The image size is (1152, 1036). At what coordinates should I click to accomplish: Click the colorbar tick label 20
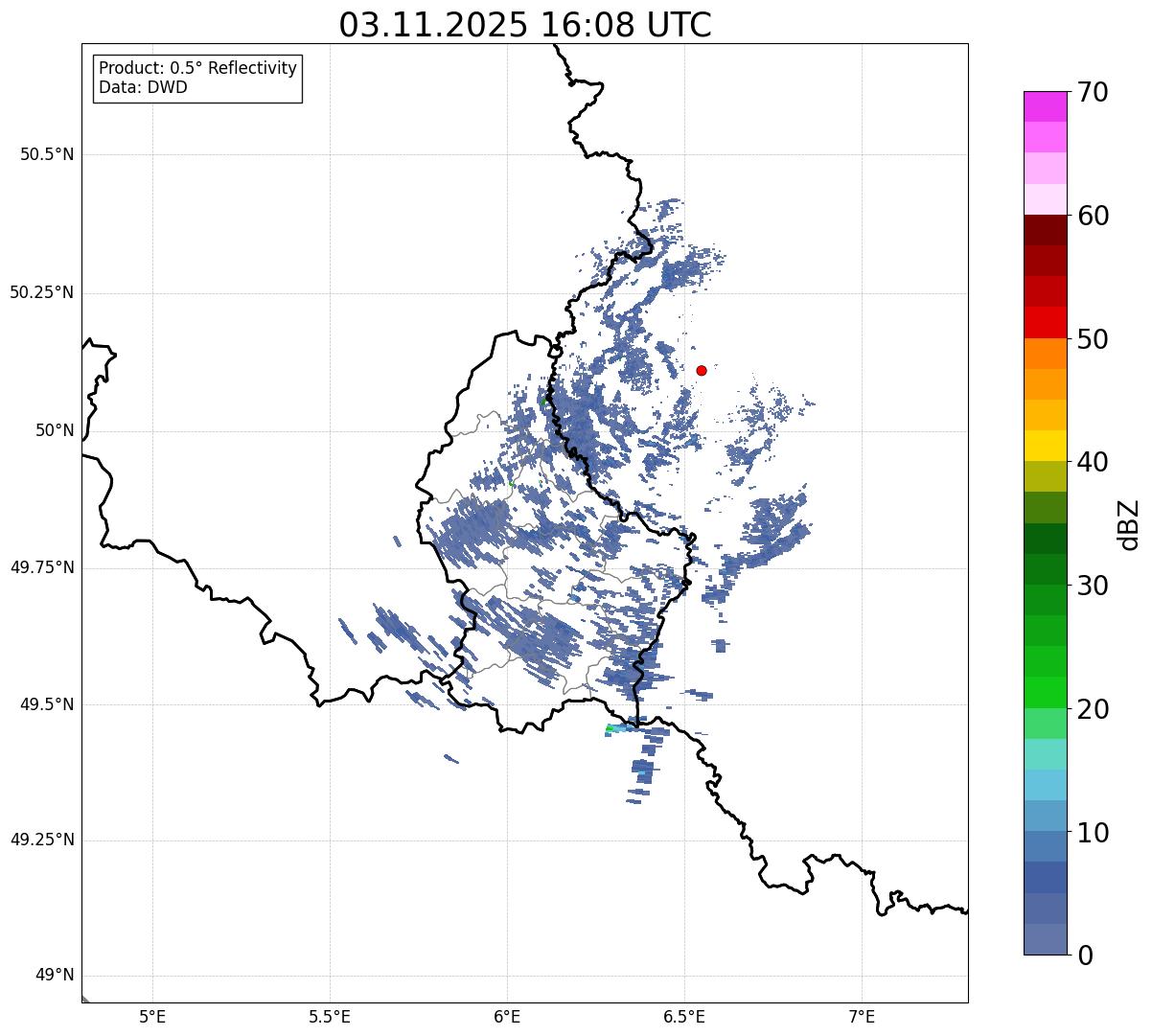pyautogui.click(x=1093, y=709)
